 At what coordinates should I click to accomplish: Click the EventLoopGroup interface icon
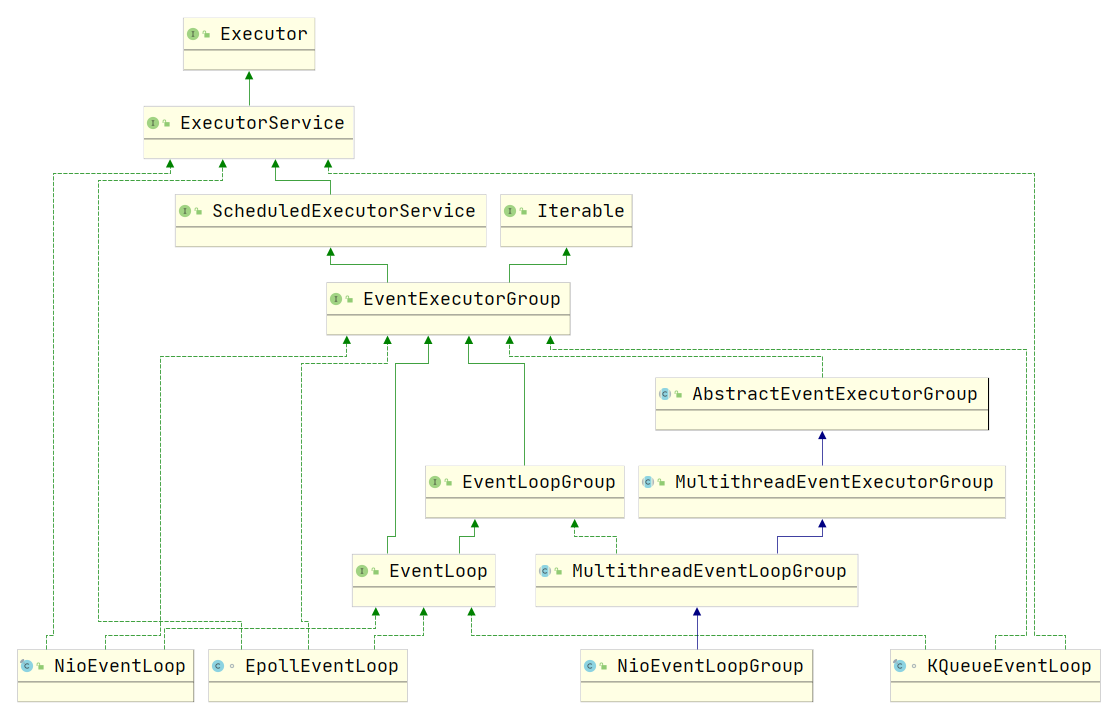coord(435,482)
